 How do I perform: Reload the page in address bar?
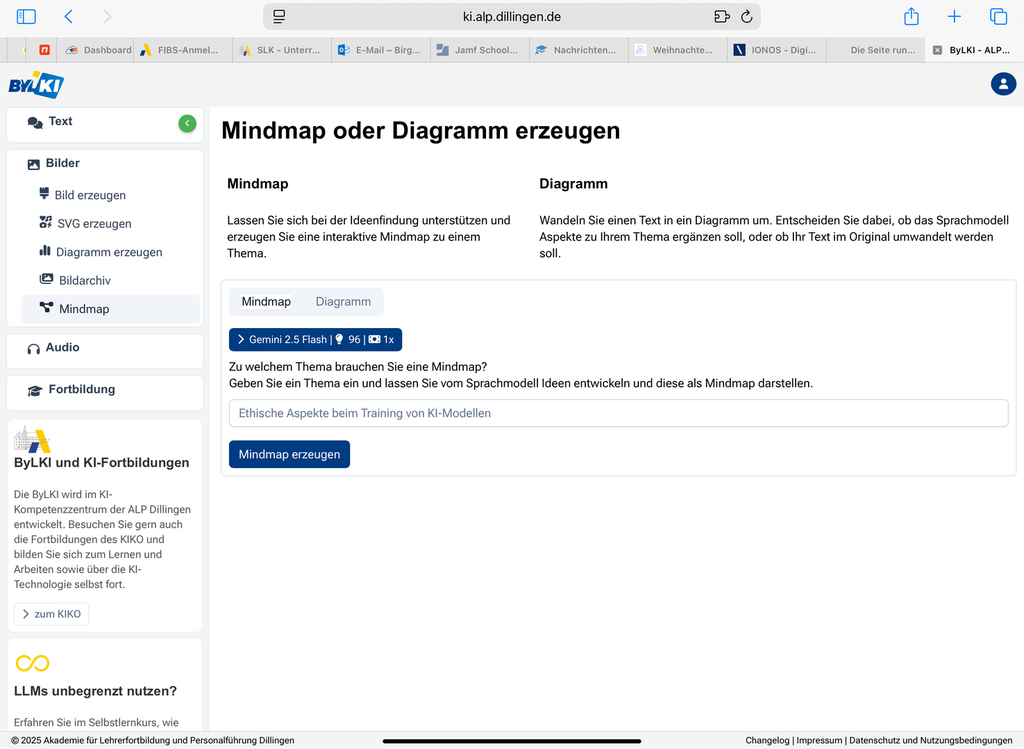point(746,17)
